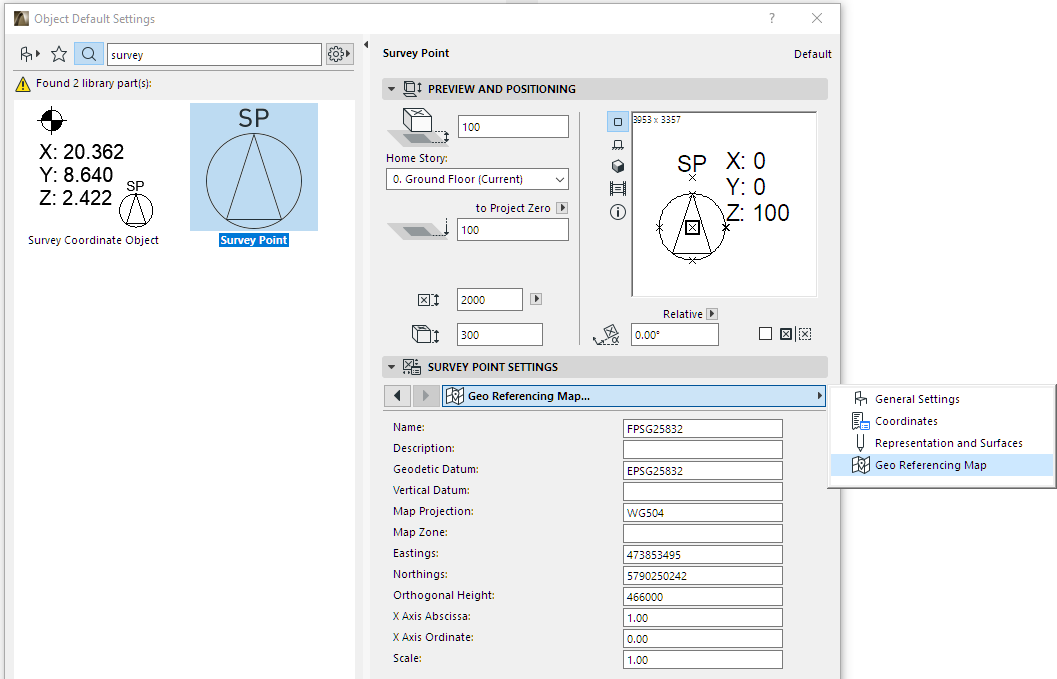Toggle the boxed X mirror option
Screen dimensions: 1057x679
click(x=785, y=334)
